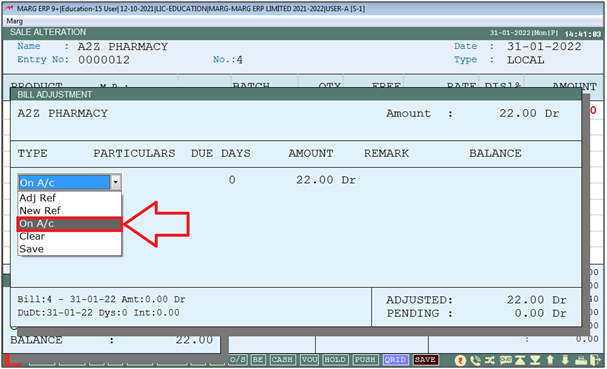This screenshot has height=369, width=607.
Task: Click the date 31-01-2022 field
Action: tap(544, 47)
